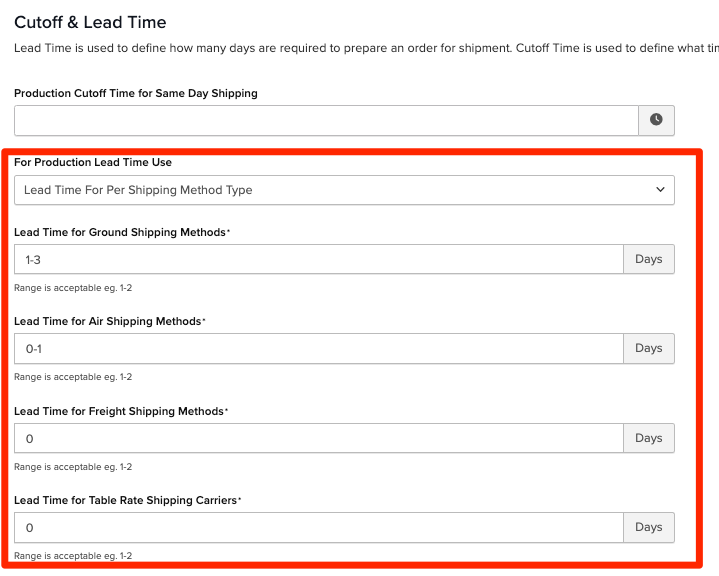Screen dimensions: 719x576
Task: Click the clock icon beside the cutoff time field
Action: [656, 120]
